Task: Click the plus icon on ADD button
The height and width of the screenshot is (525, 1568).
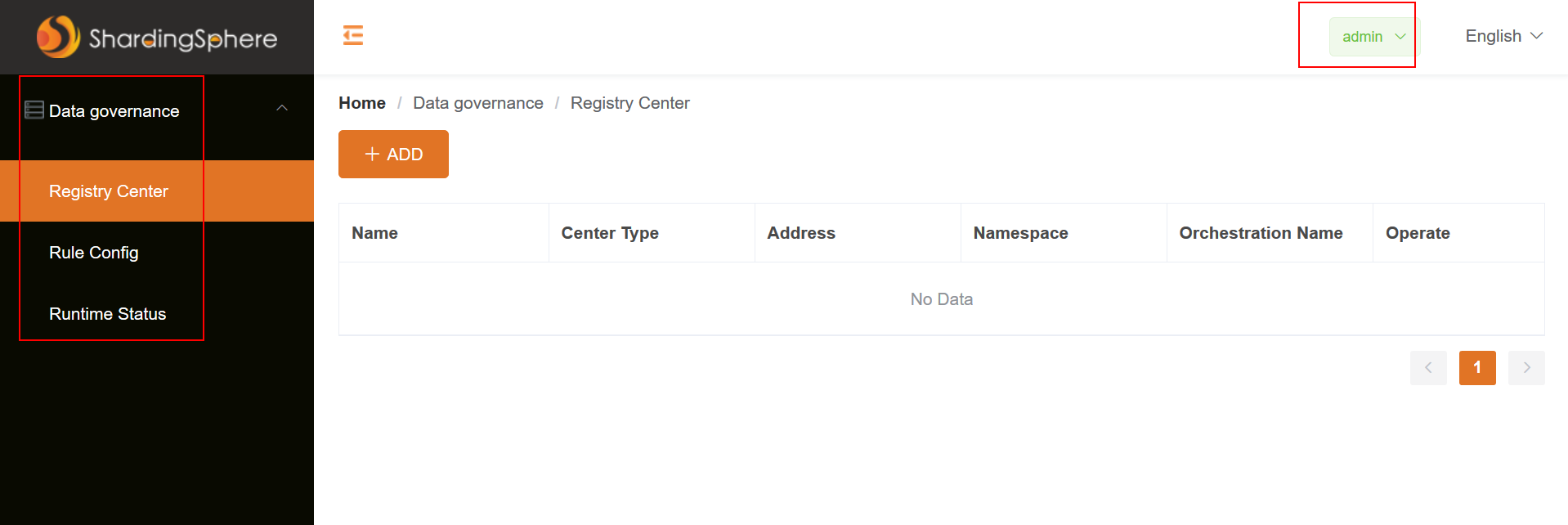Action: click(x=372, y=154)
